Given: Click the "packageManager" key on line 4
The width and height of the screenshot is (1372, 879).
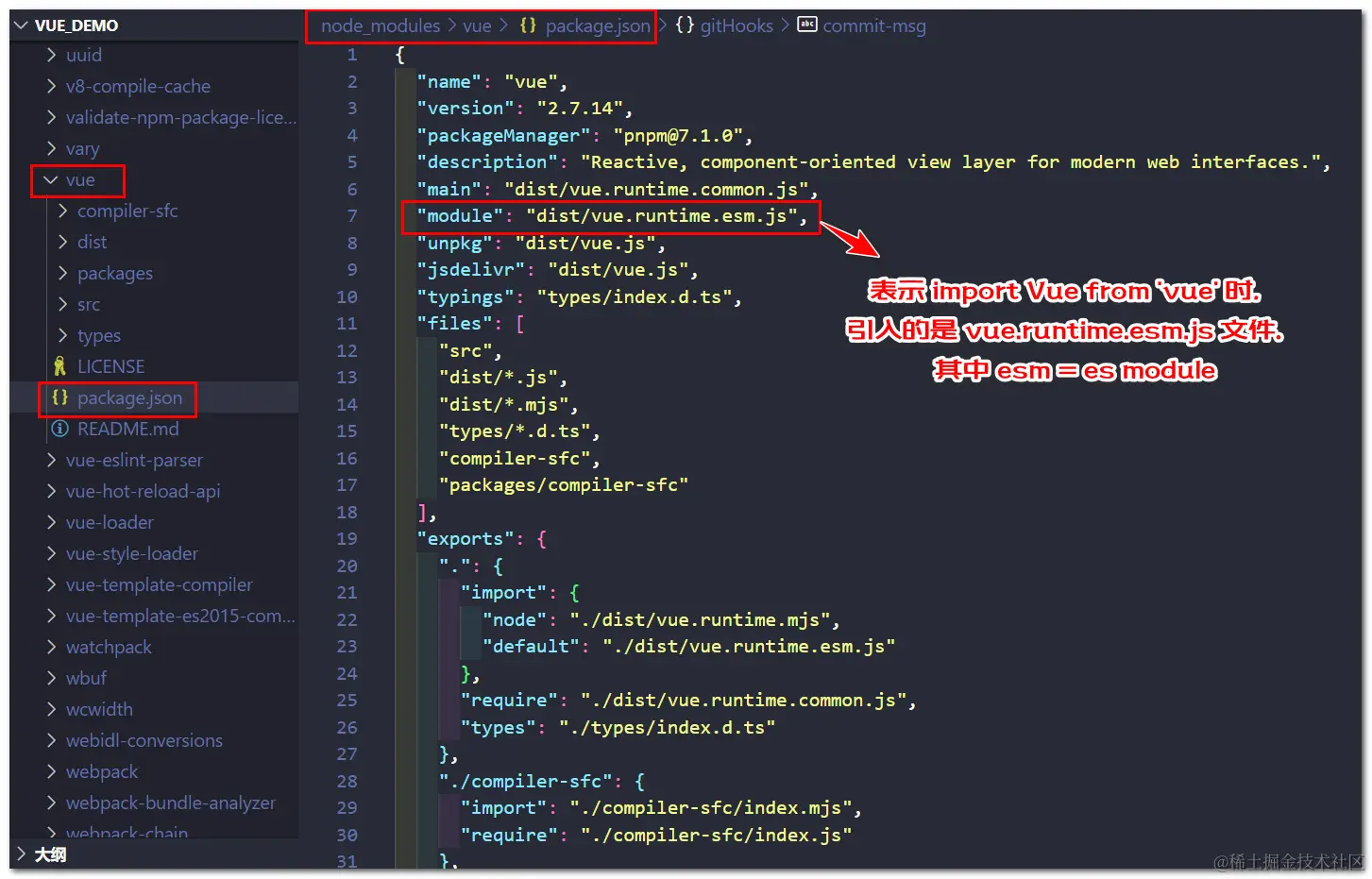Looking at the screenshot, I should pos(503,135).
